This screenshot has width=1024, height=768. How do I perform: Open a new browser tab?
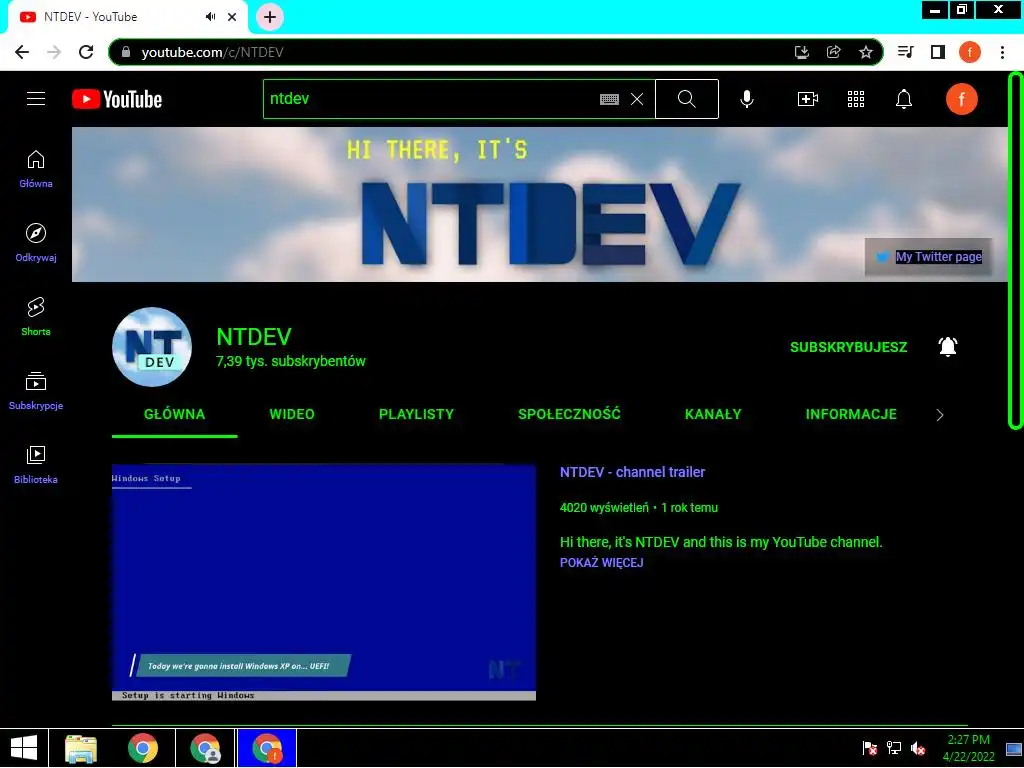(270, 17)
